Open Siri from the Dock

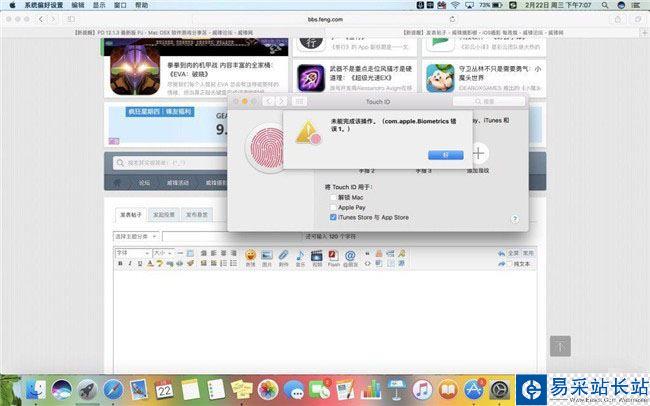point(61,391)
